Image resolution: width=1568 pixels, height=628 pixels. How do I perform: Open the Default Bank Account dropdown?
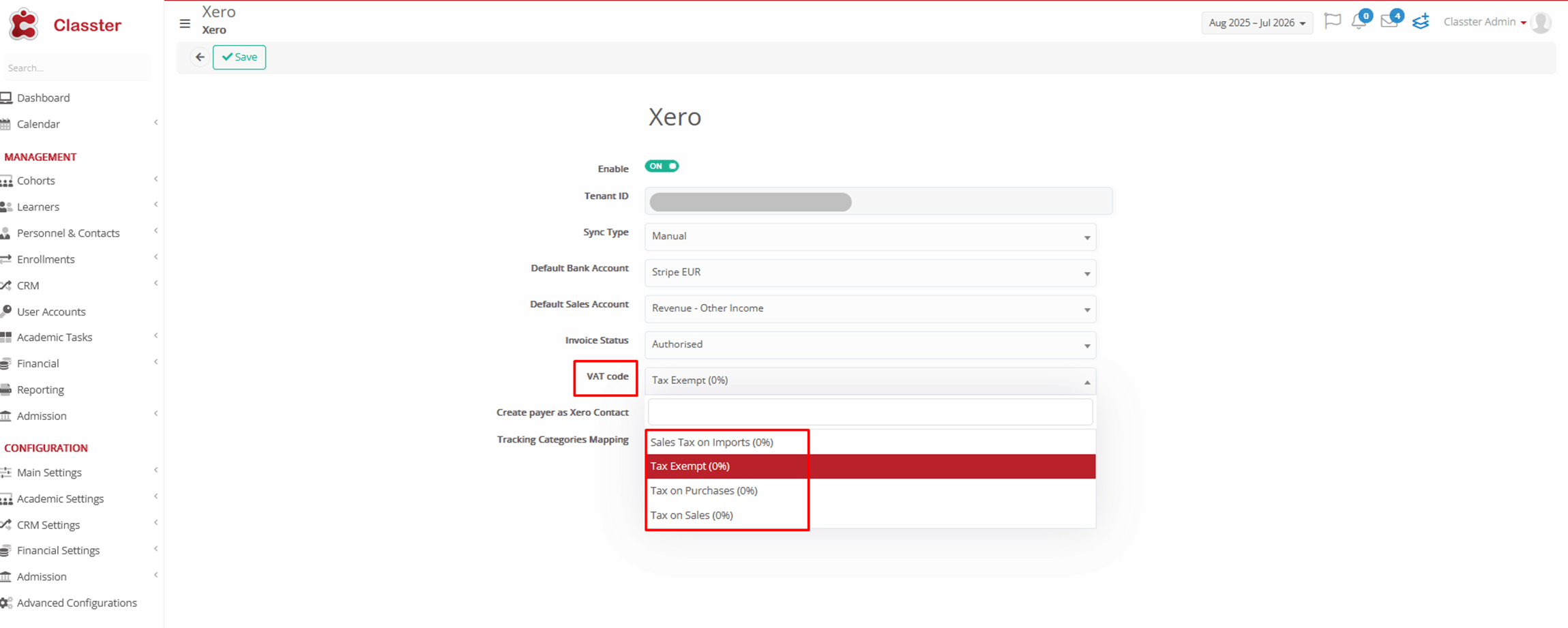[x=870, y=273]
